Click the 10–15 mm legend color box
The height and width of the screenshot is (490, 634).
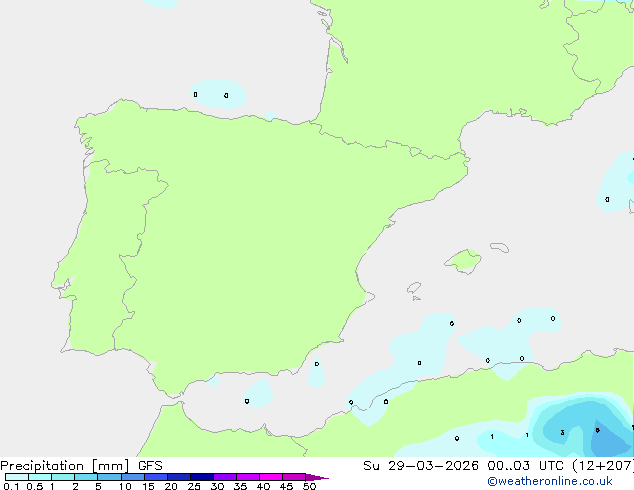tap(133, 477)
